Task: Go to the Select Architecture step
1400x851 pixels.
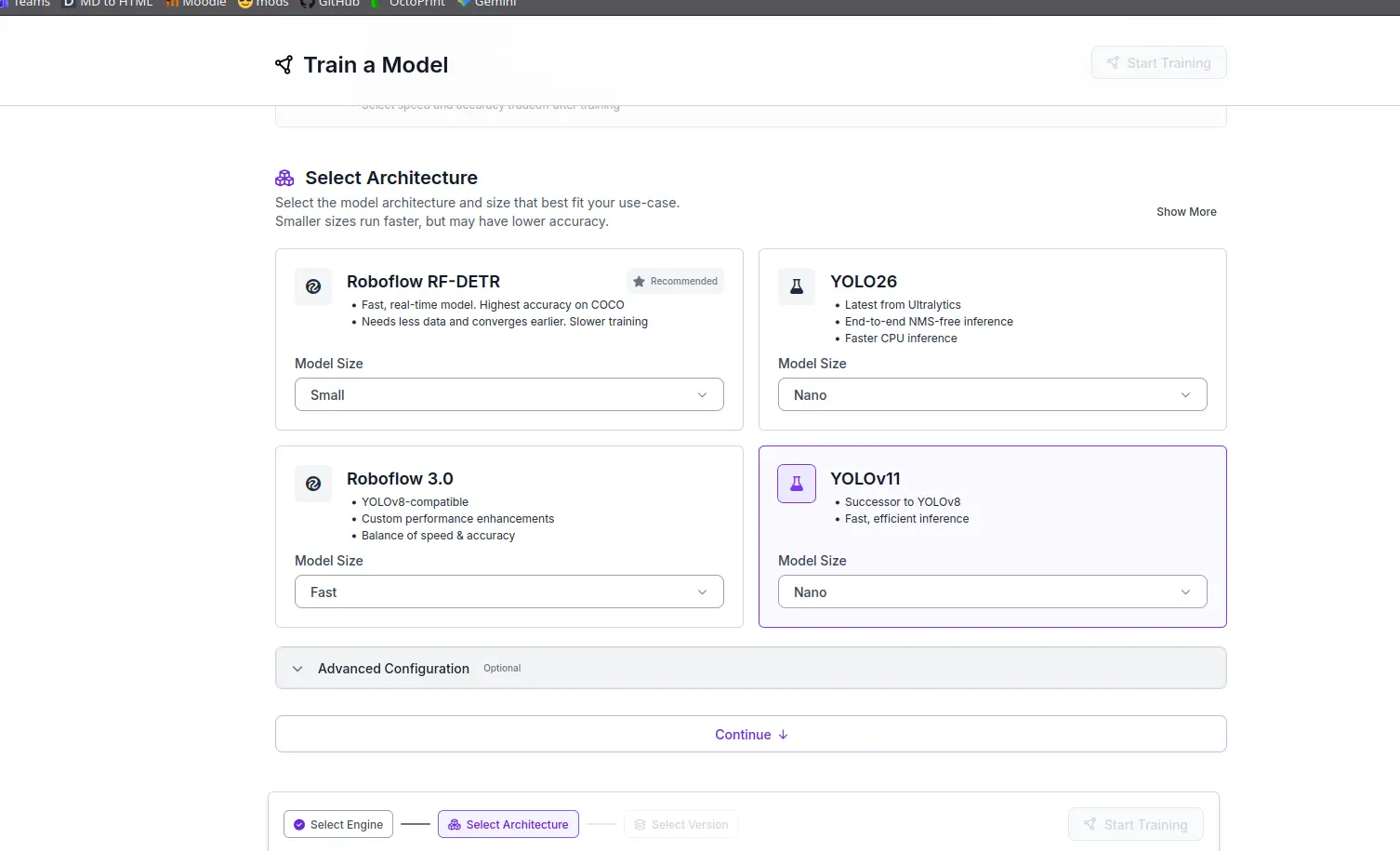Action: (508, 824)
